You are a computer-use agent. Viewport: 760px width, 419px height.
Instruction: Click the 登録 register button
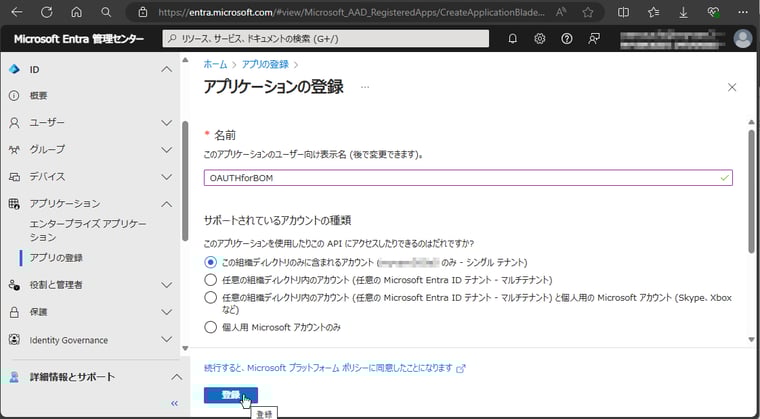click(x=231, y=395)
